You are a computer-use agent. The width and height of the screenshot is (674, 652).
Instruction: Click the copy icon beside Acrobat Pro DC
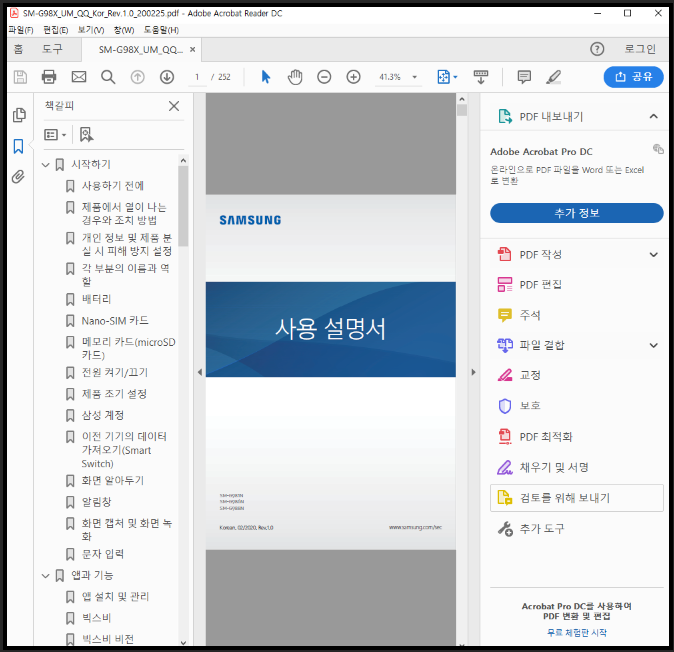coord(658,149)
